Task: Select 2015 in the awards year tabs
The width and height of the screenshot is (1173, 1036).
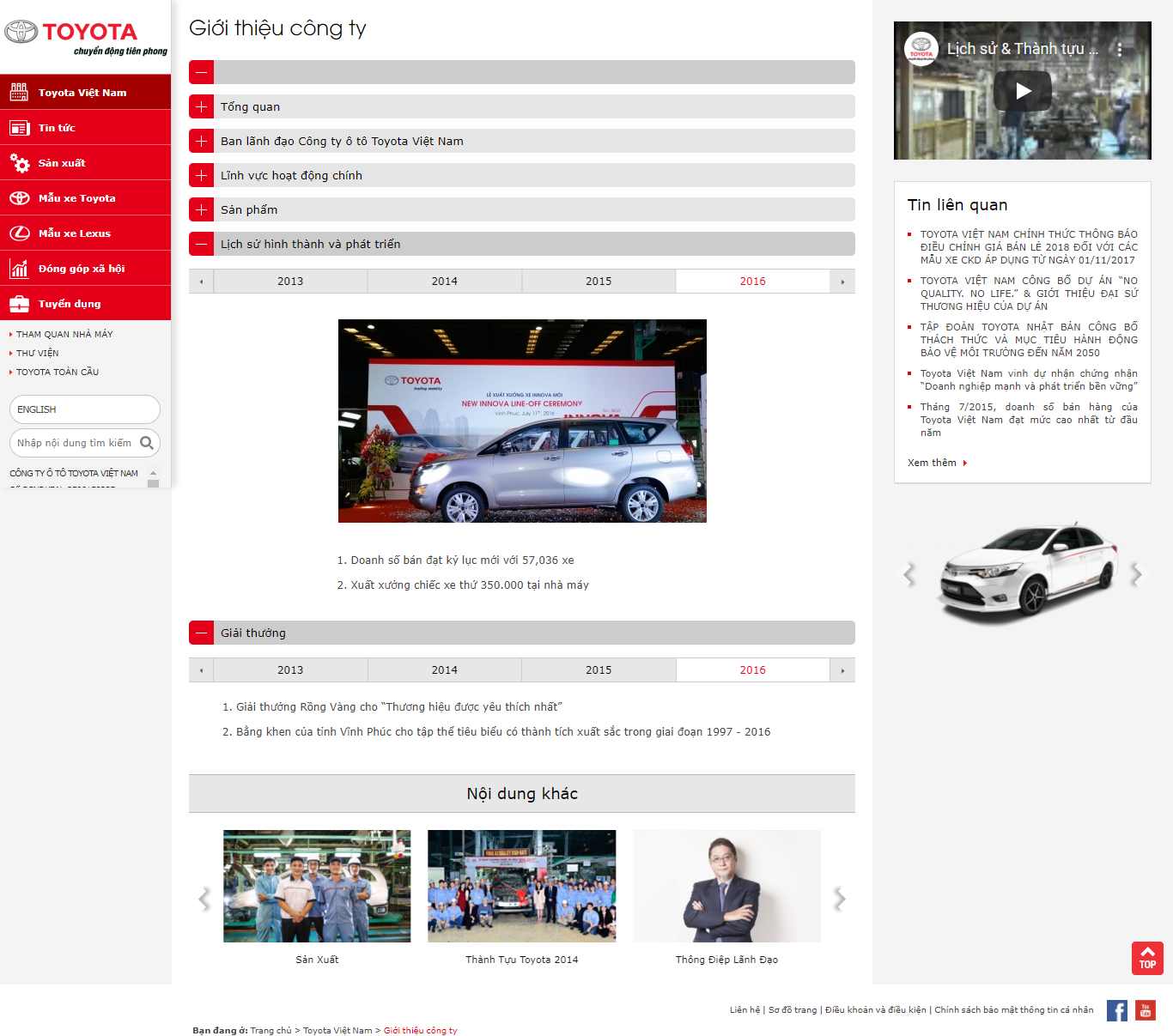Action: tap(599, 669)
